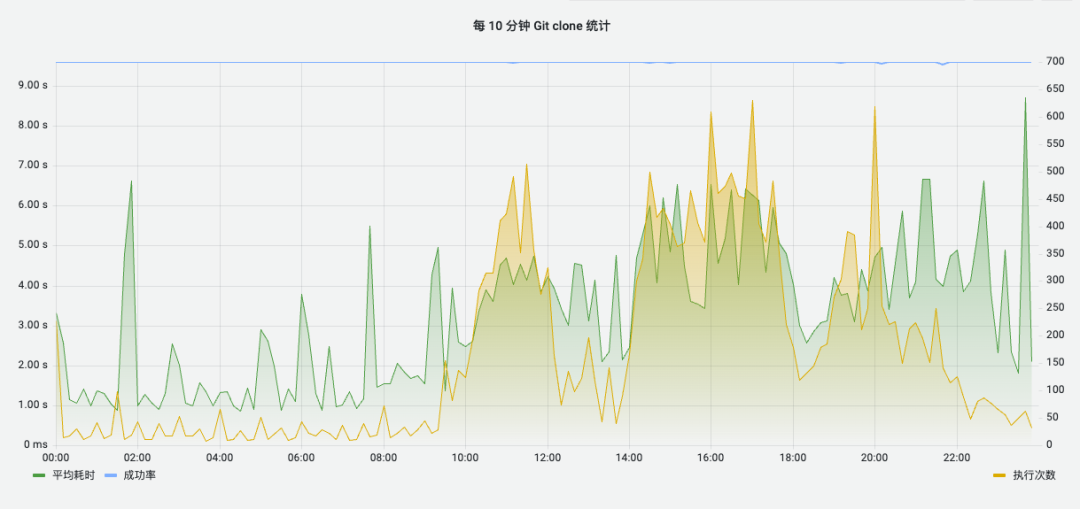Image resolution: width=1080 pixels, height=509 pixels.
Task: Click the 14:00 x-axis label
Action: (x=629, y=457)
